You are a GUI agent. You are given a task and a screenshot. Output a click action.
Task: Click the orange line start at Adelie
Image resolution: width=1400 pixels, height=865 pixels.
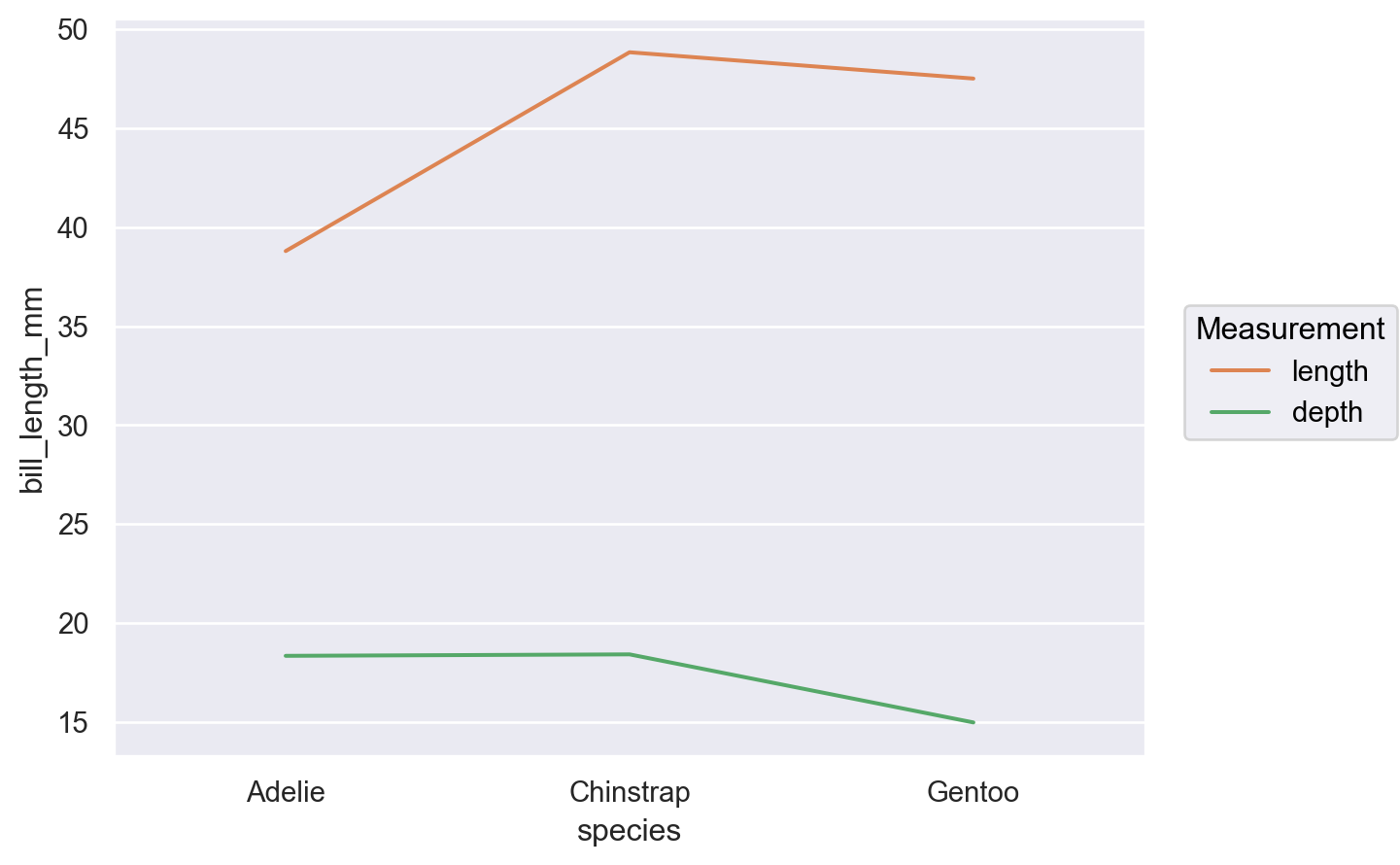pos(286,251)
